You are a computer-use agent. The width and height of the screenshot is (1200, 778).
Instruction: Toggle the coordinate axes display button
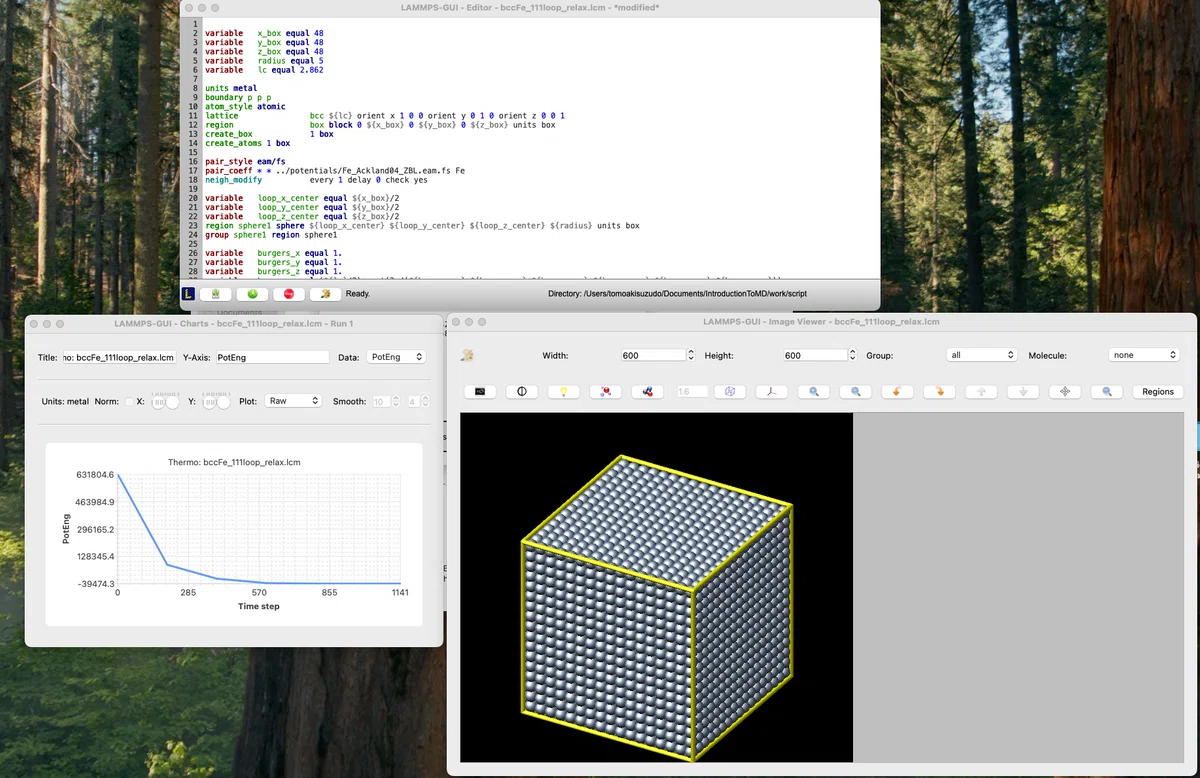tap(772, 392)
